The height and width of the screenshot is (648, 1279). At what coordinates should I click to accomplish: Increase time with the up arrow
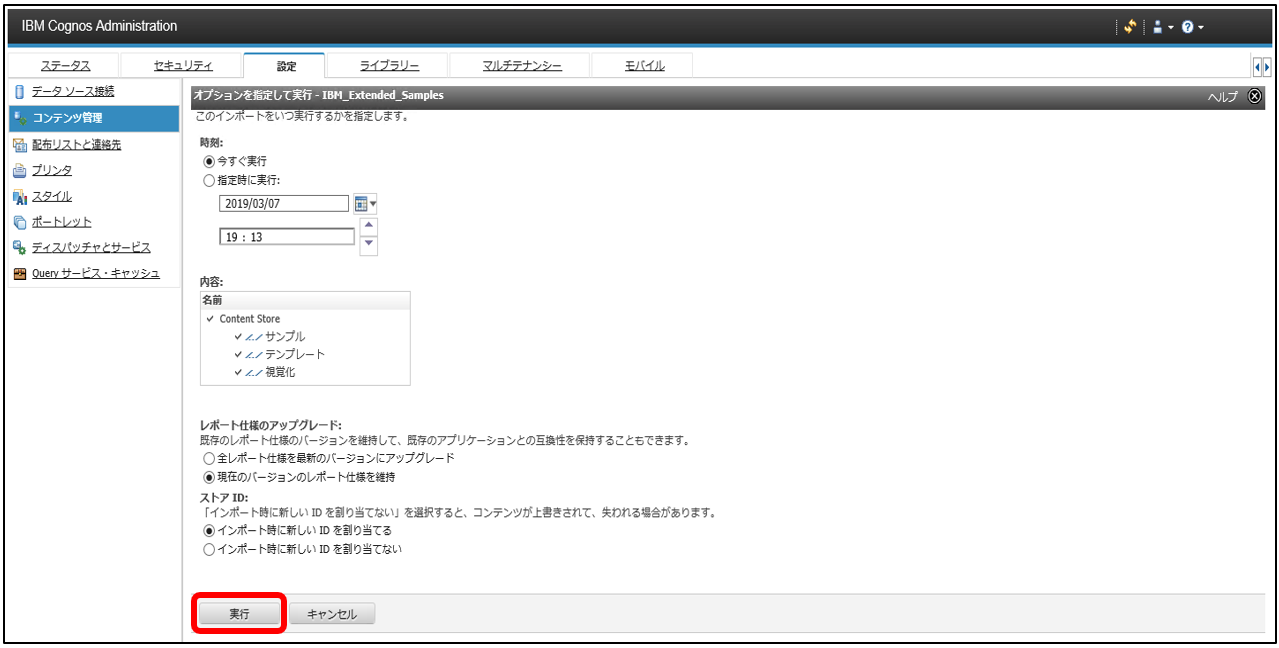tap(369, 226)
